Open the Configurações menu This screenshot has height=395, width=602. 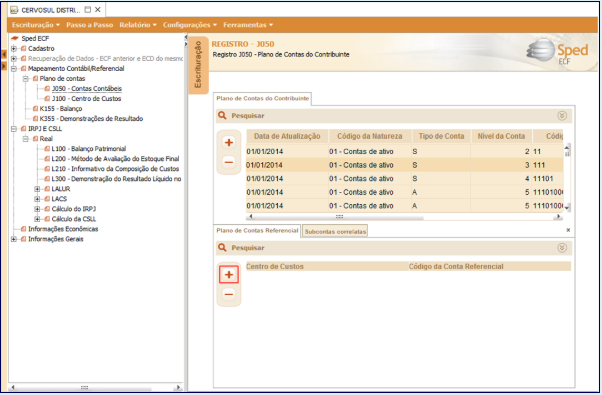pos(190,25)
